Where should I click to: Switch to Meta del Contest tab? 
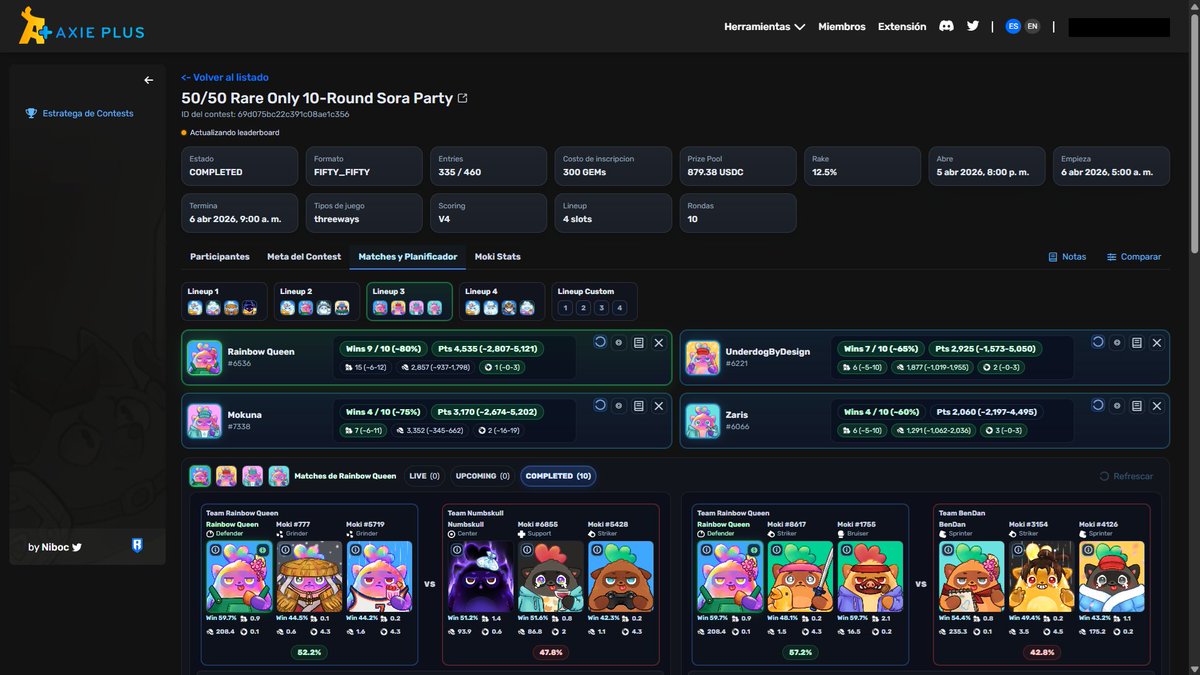click(304, 257)
